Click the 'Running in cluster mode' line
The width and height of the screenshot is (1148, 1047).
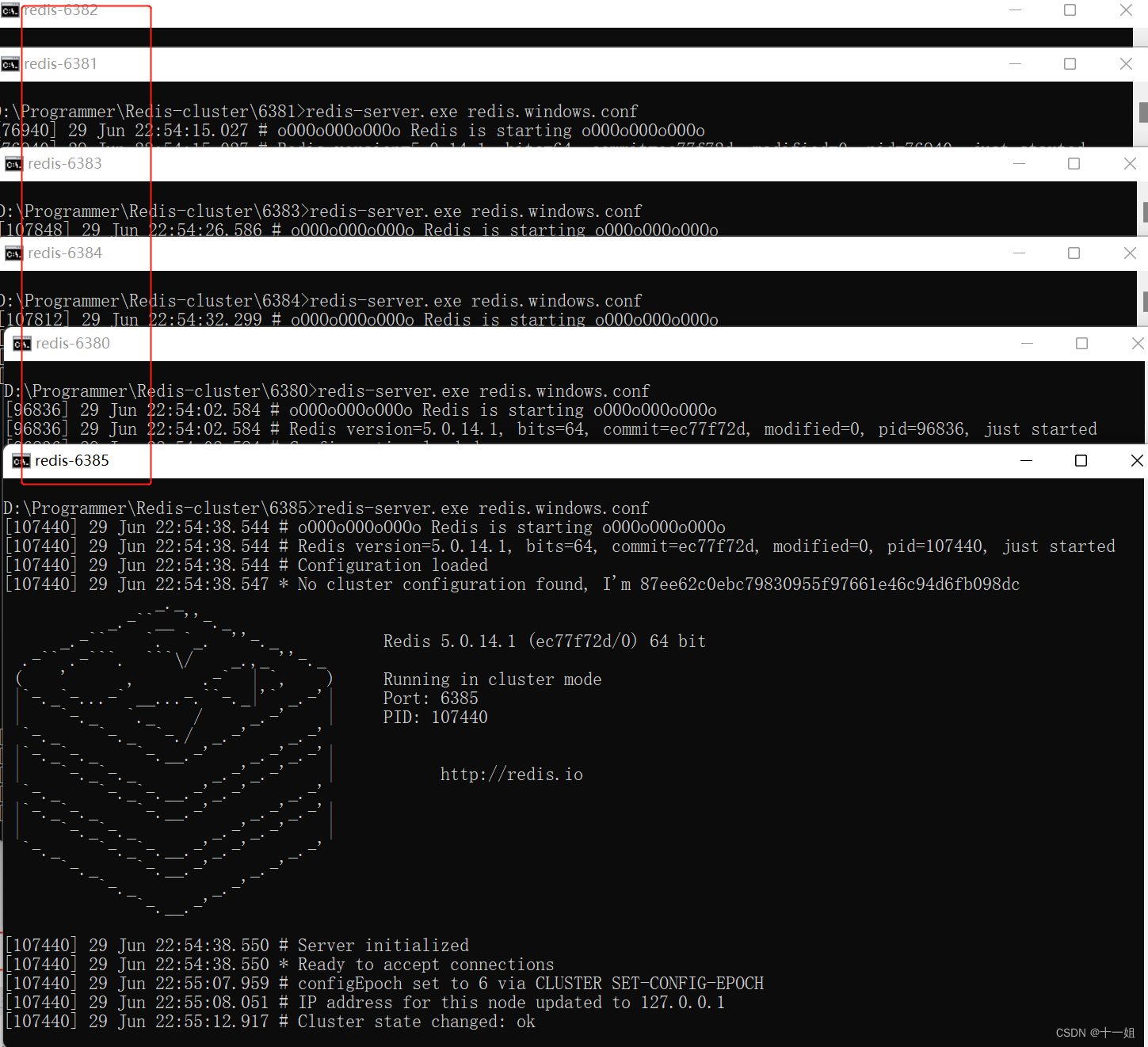[492, 679]
